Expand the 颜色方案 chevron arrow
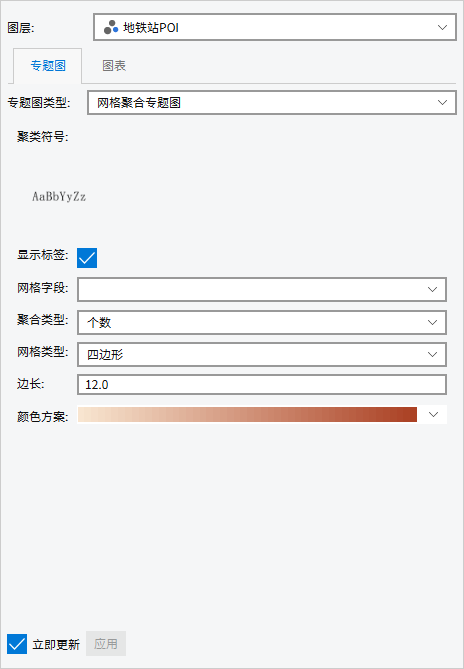 click(433, 414)
